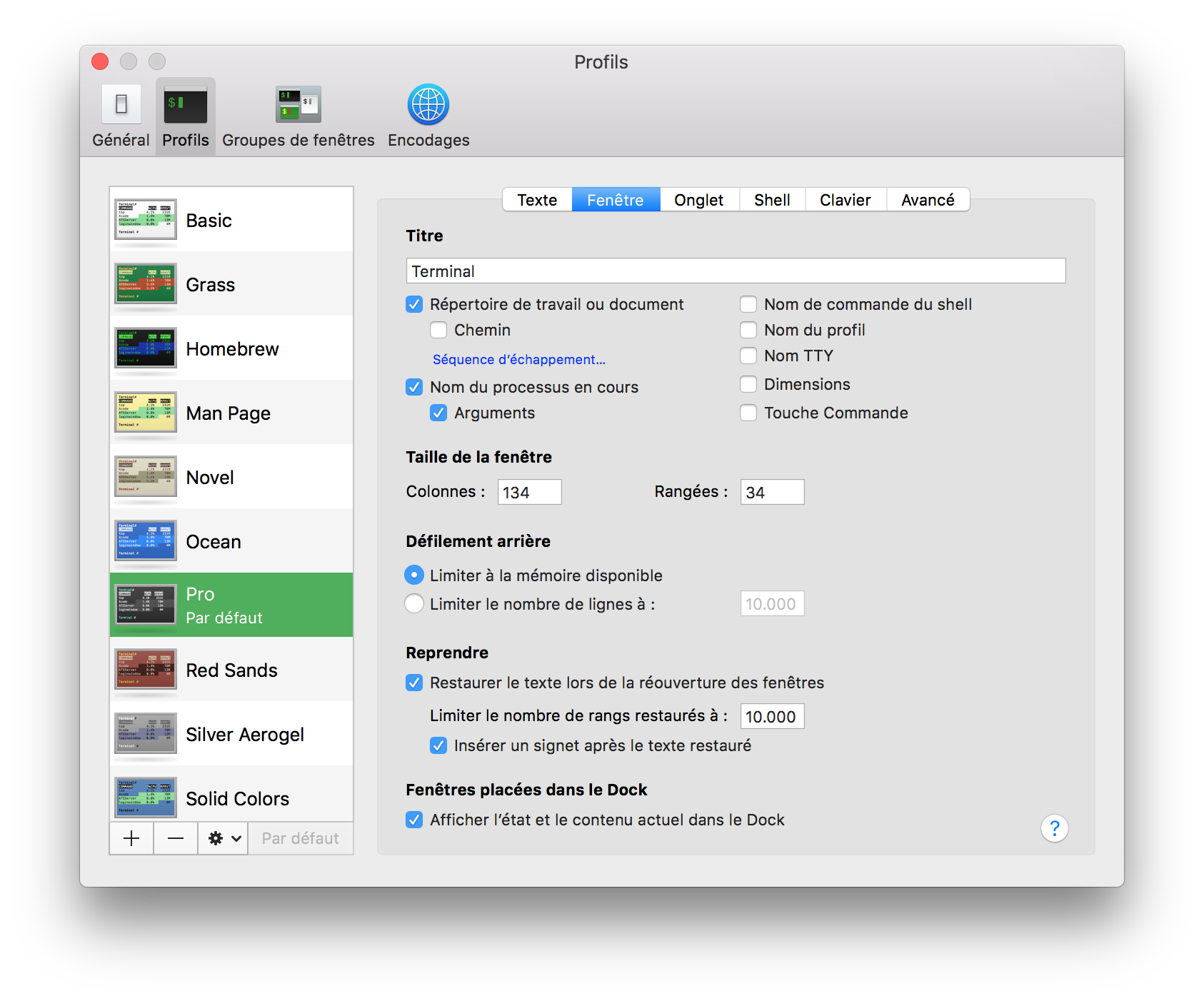Add a new profile with the plus button
Viewport: 1204px width, 1001px height.
(131, 837)
